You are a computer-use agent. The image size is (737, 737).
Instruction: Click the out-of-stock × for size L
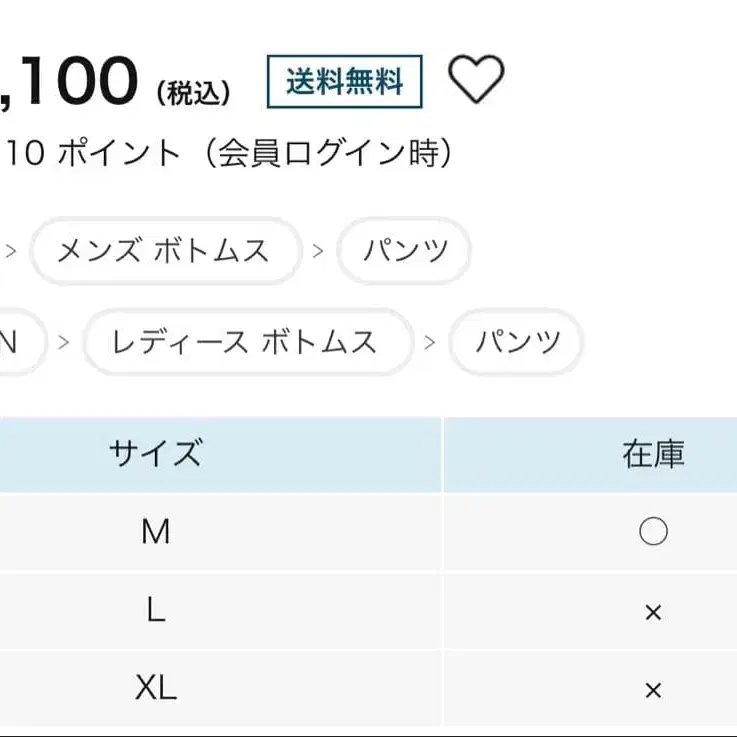(653, 612)
